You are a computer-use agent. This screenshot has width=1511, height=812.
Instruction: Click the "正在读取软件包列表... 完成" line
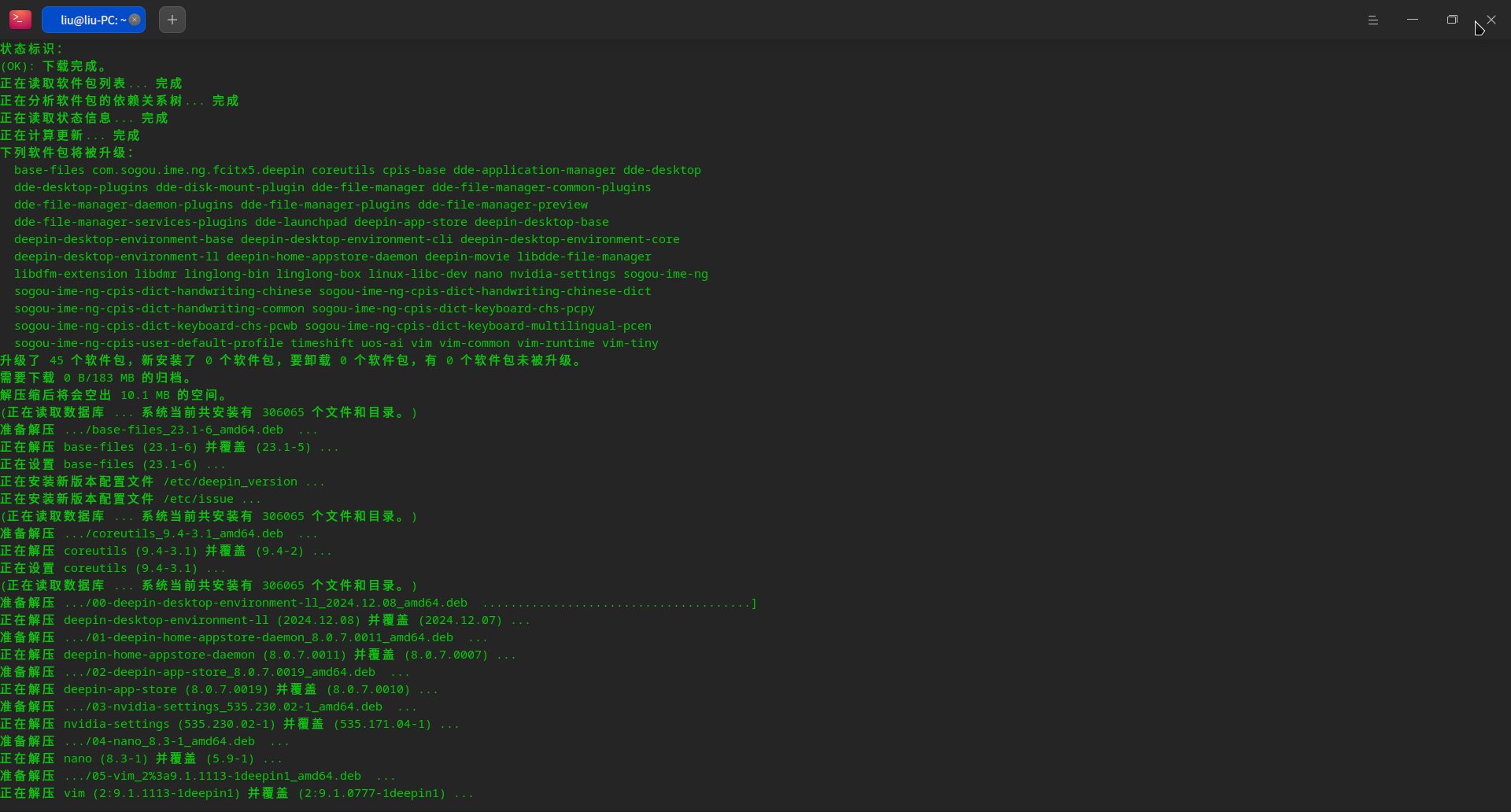coord(91,83)
